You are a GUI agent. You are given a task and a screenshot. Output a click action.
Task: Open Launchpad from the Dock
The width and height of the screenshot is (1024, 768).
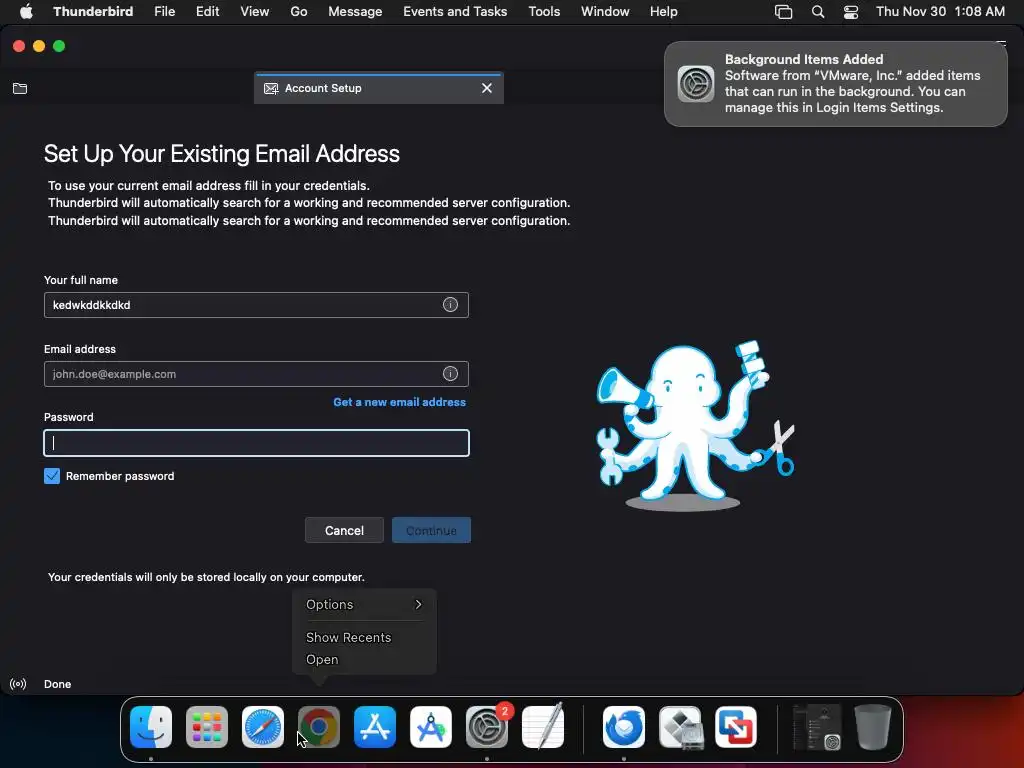[x=207, y=727]
